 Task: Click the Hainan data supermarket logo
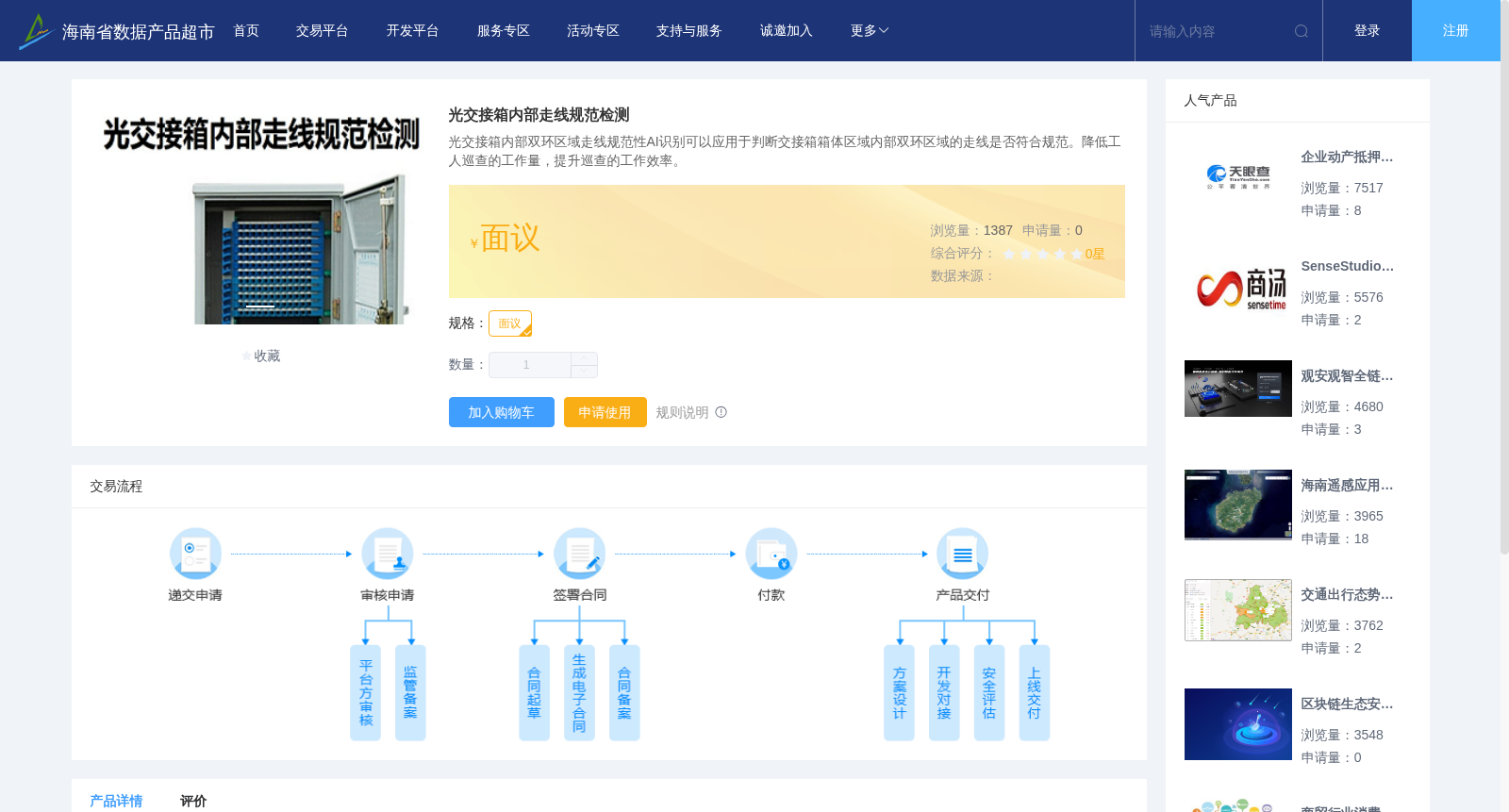tap(35, 31)
